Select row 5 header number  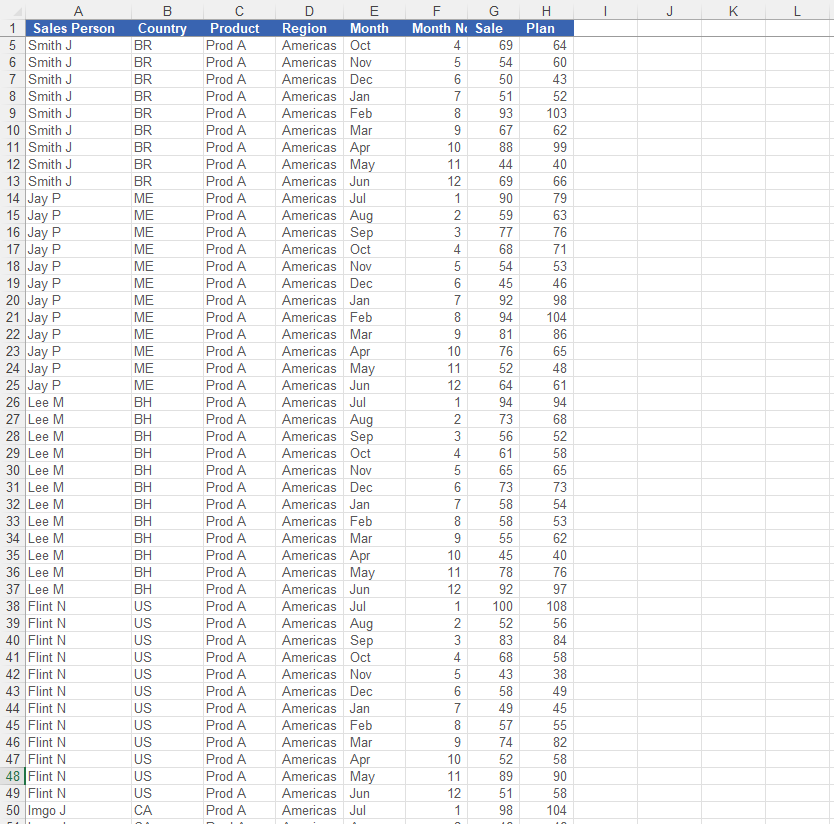(x=13, y=45)
